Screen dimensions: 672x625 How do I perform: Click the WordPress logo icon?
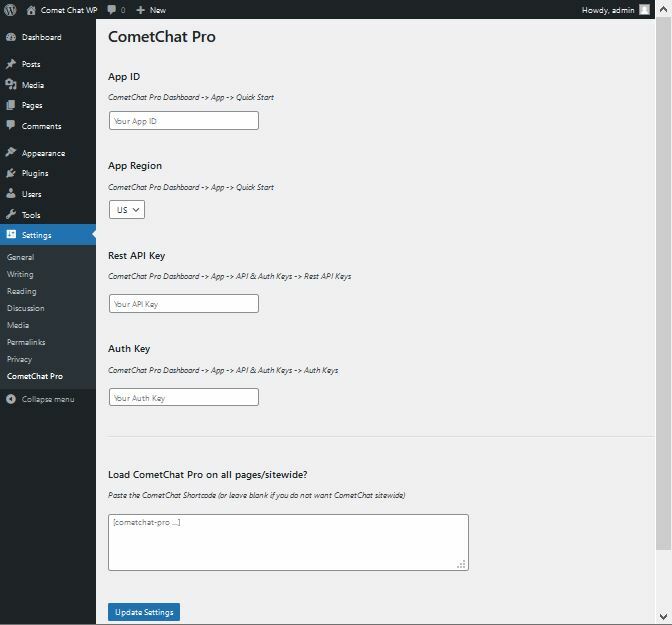(x=10, y=10)
